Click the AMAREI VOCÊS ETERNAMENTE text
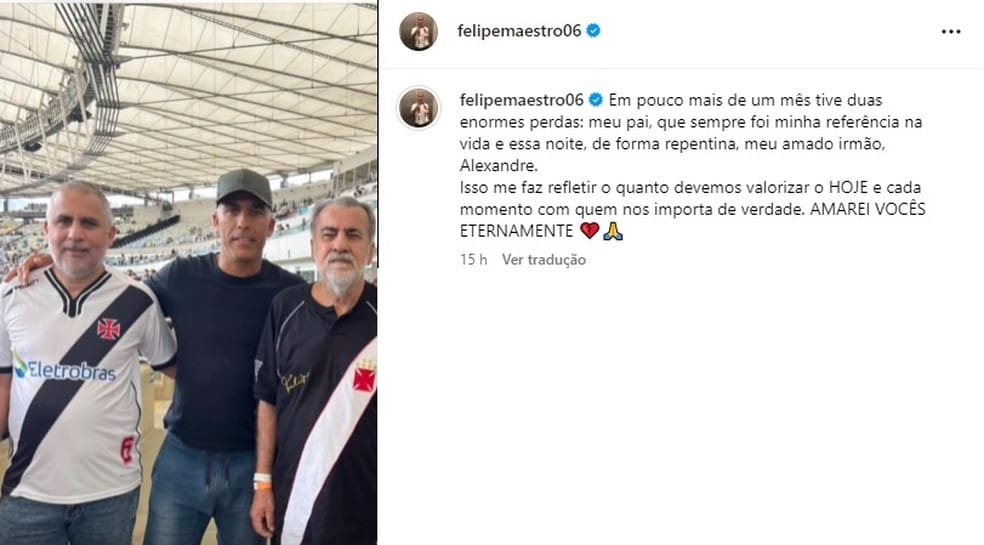This screenshot has height=545, width=984. tap(693, 220)
